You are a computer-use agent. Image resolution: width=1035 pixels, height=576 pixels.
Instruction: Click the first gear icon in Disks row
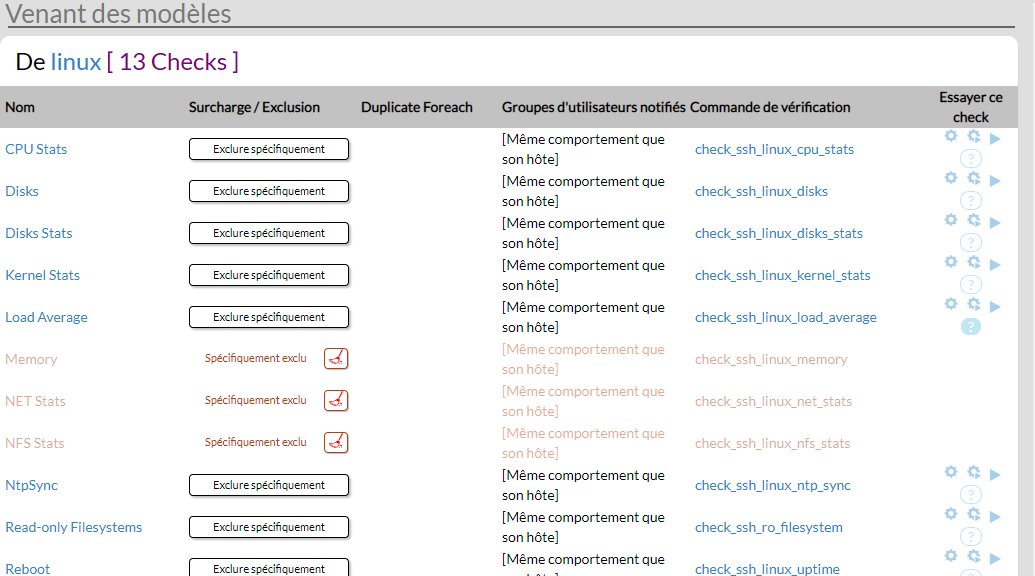coord(951,178)
